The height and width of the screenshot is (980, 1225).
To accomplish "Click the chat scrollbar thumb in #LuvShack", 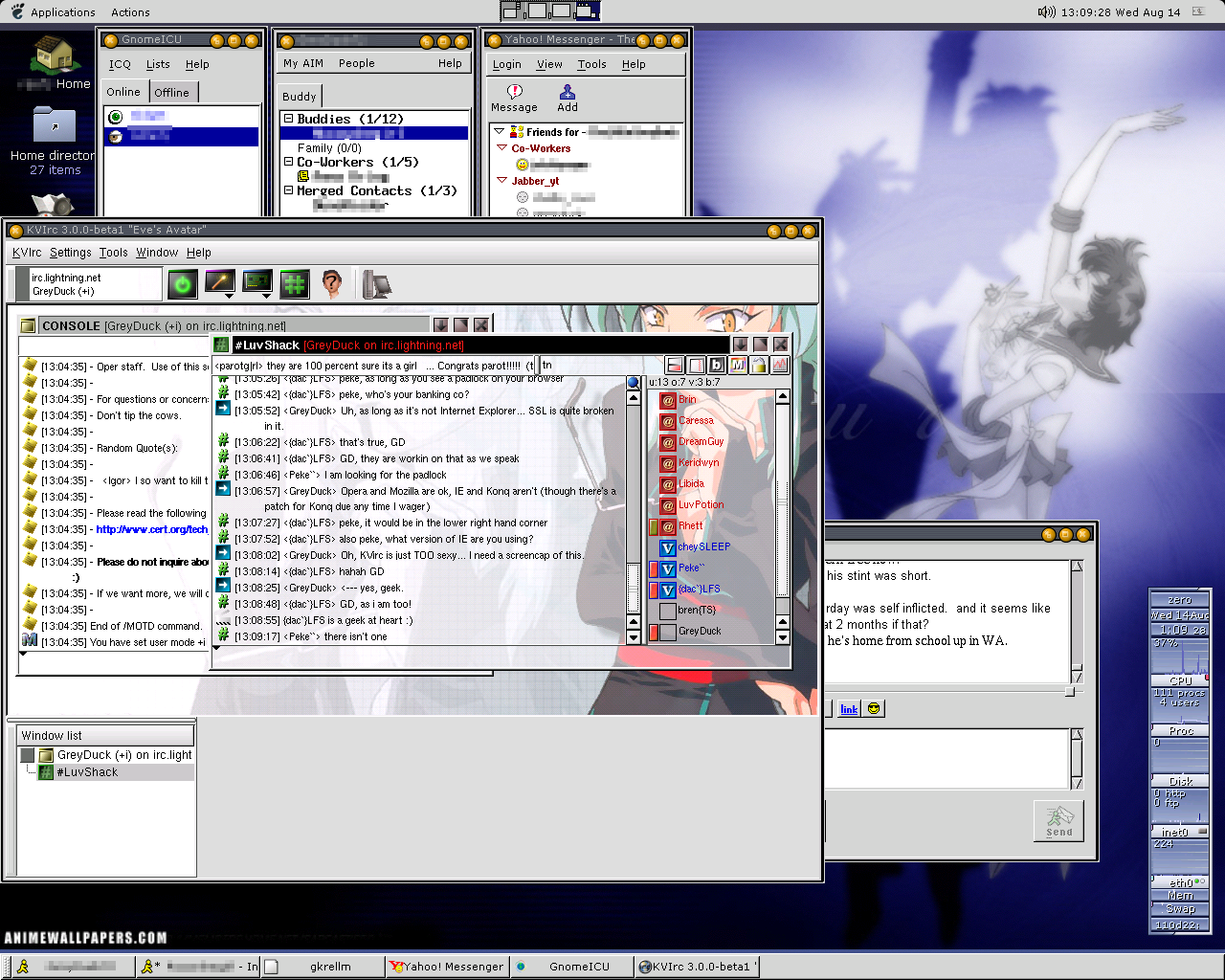I will [x=633, y=588].
